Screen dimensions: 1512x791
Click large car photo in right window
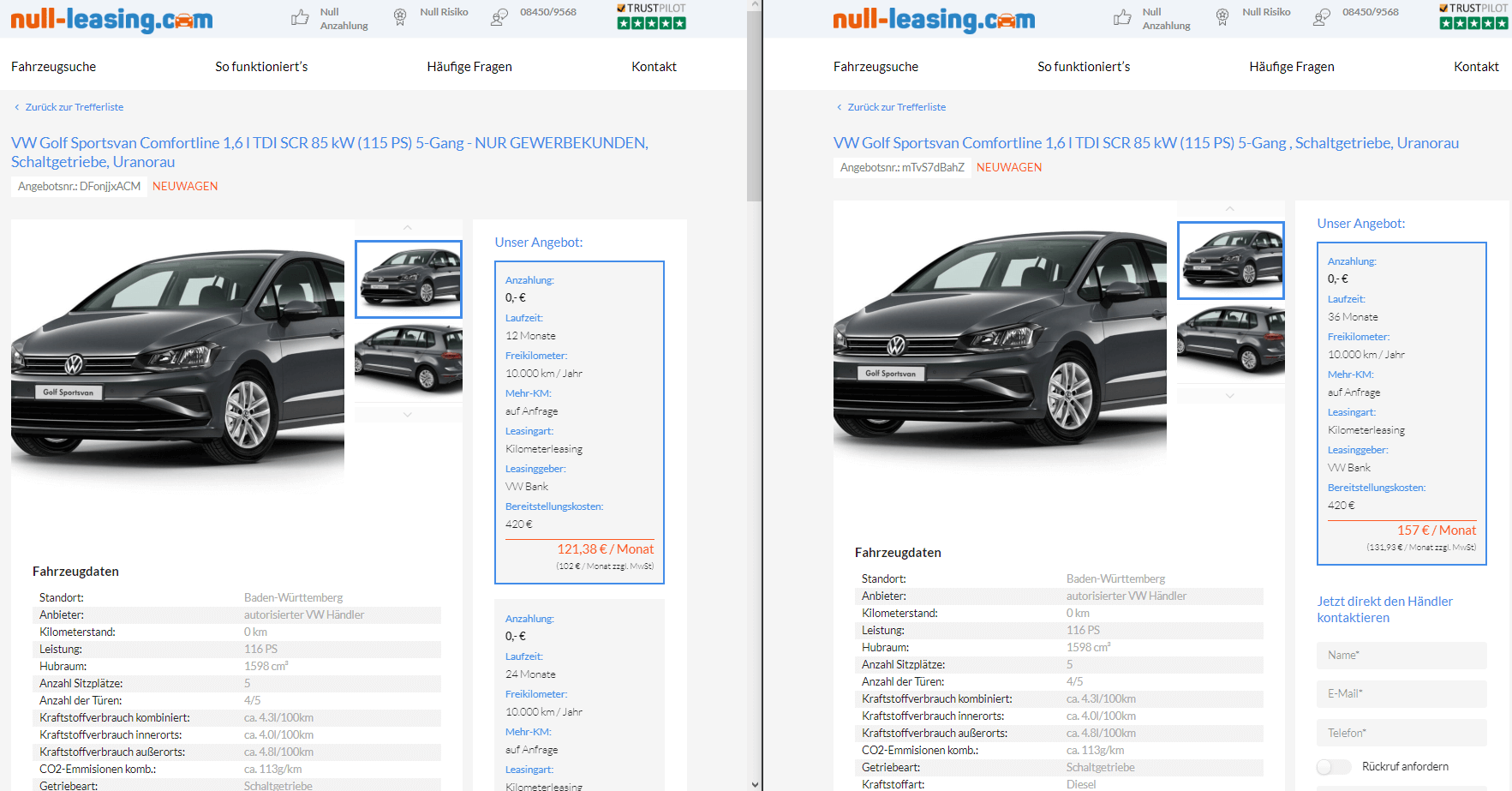[1000, 337]
